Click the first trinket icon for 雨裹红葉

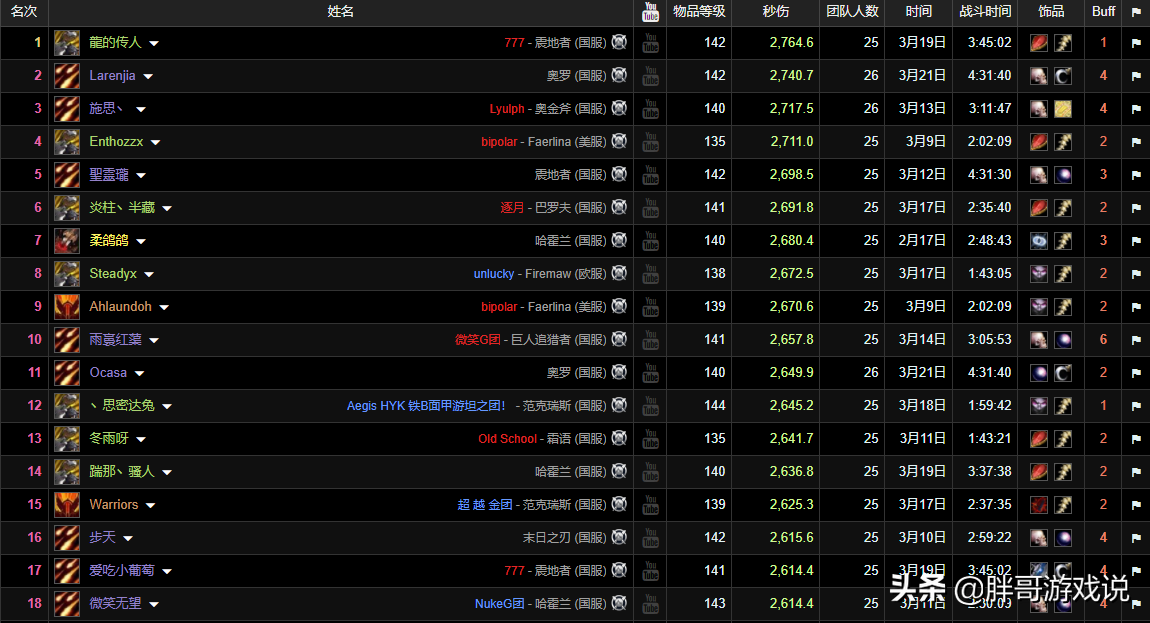(1039, 340)
